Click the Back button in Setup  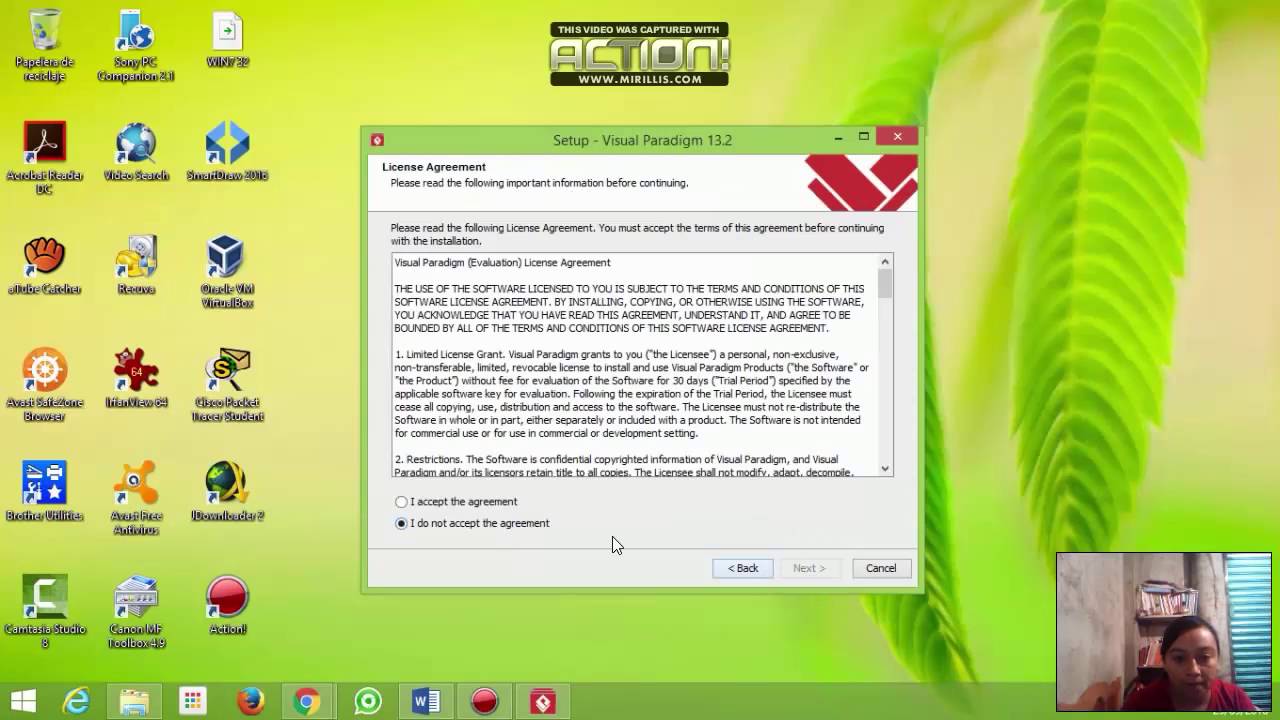[x=742, y=568]
